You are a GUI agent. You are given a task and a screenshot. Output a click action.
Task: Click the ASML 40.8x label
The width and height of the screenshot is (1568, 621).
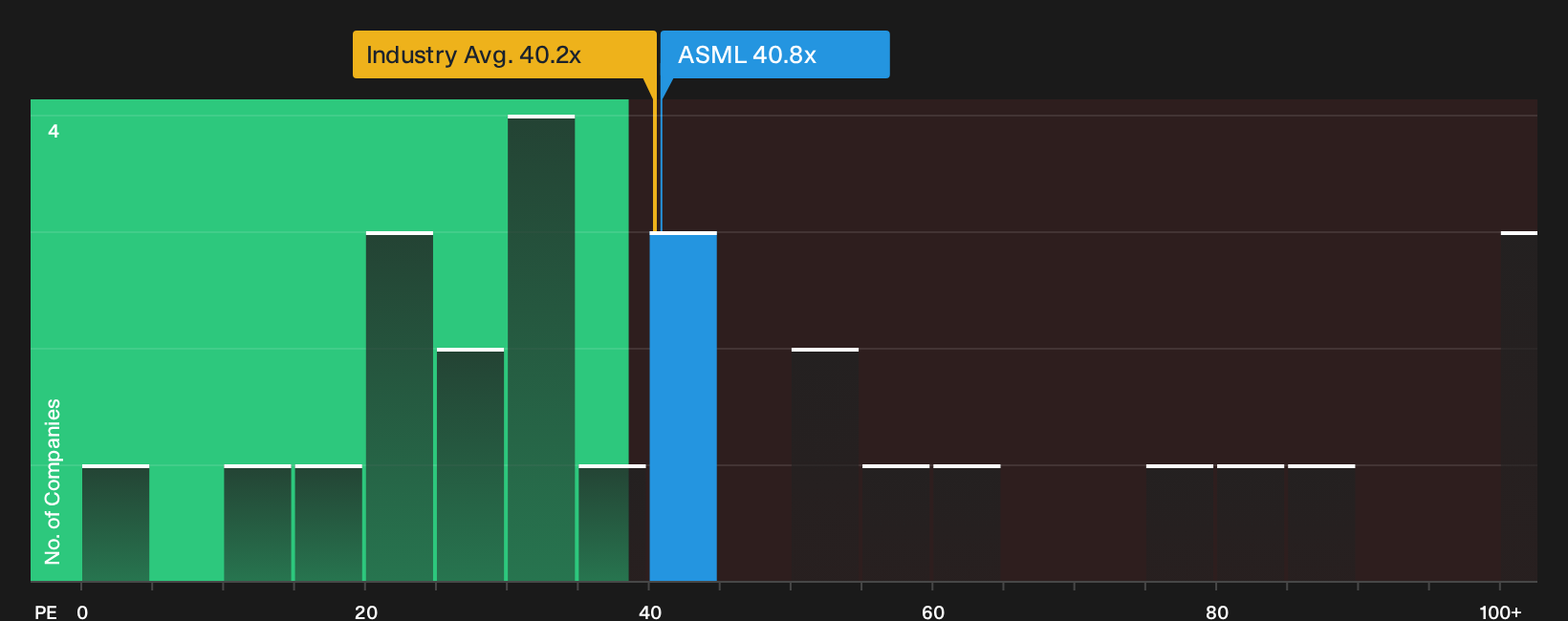[775, 54]
